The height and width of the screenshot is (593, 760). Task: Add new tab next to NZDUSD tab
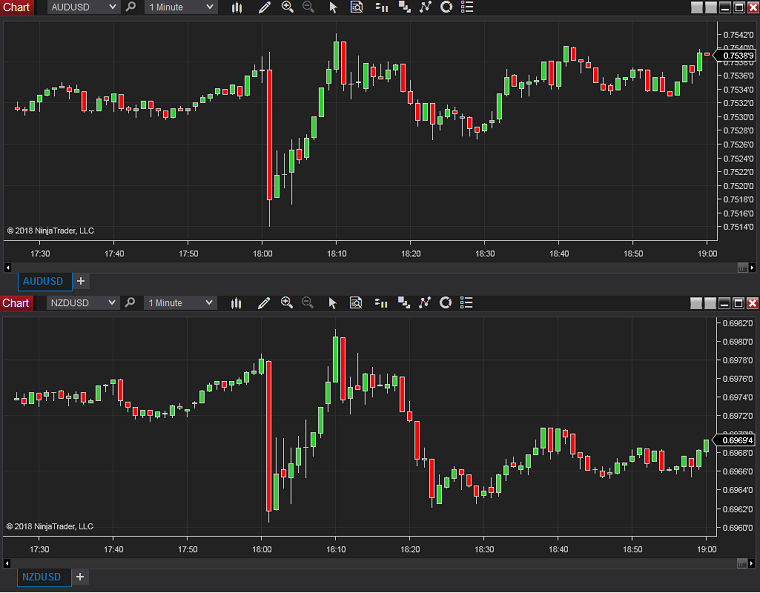point(81,577)
